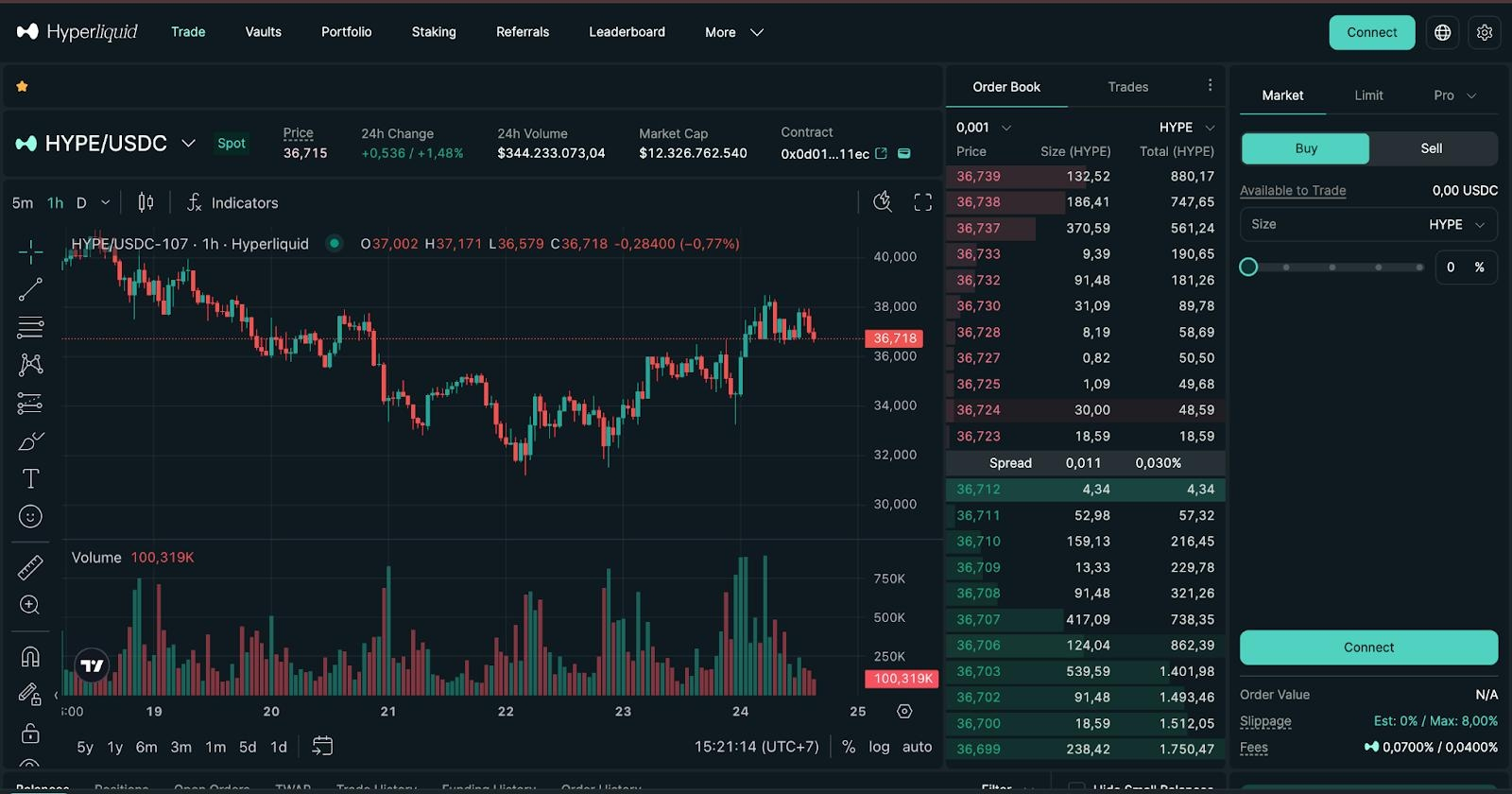The width and height of the screenshot is (1512, 794).
Task: Select the crosshair cursor tool
Action: click(30, 251)
